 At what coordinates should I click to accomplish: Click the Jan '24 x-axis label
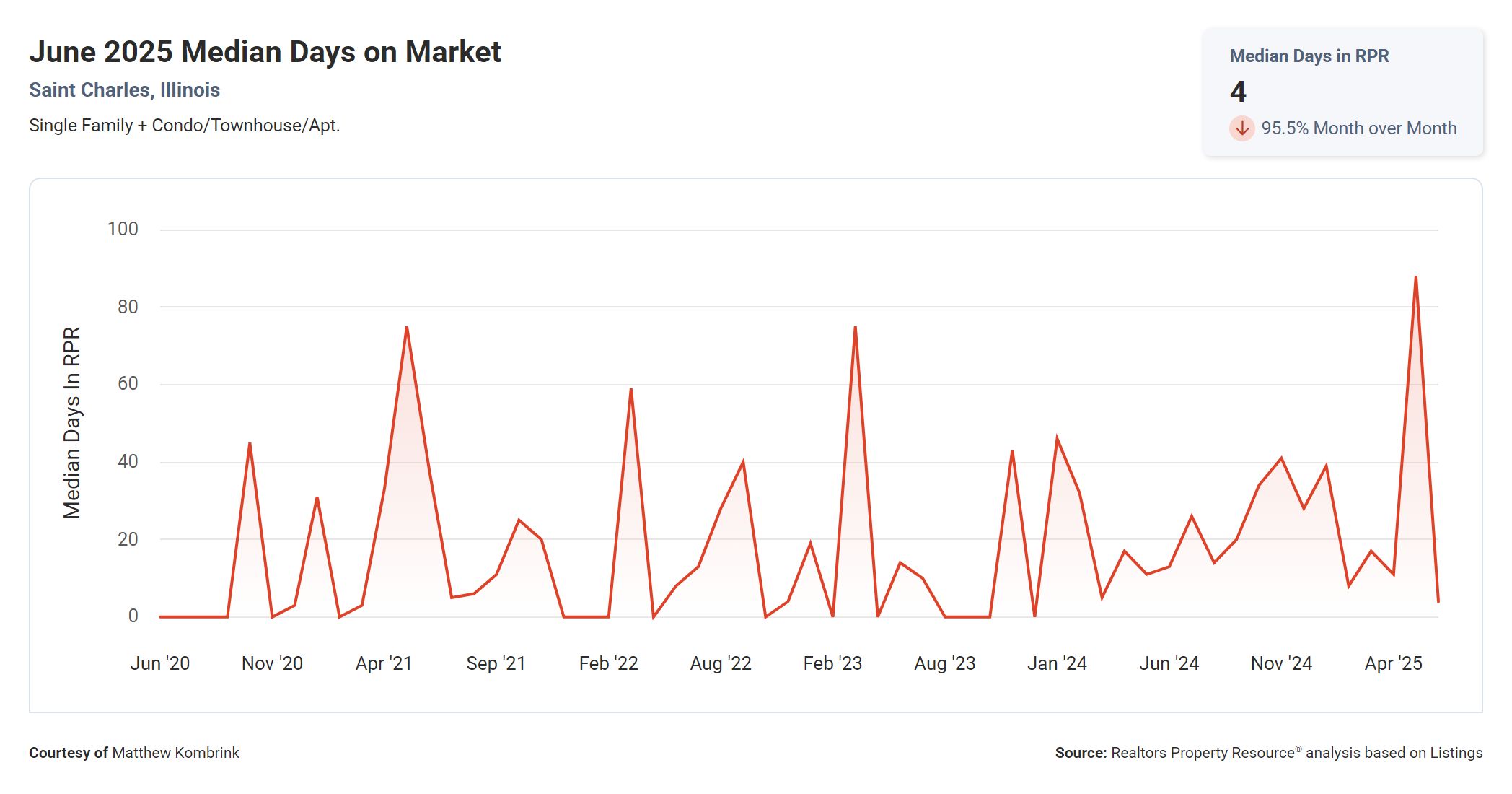(1057, 663)
